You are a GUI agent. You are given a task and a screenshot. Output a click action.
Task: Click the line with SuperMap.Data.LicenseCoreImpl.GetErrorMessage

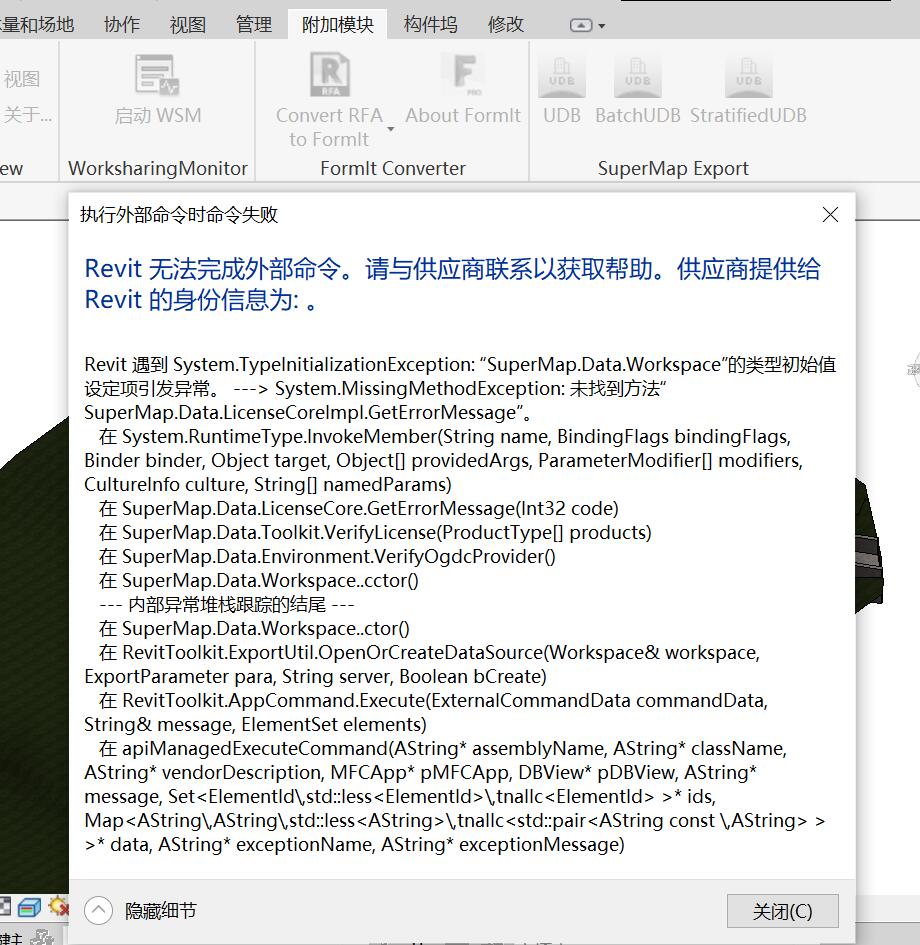(x=308, y=413)
